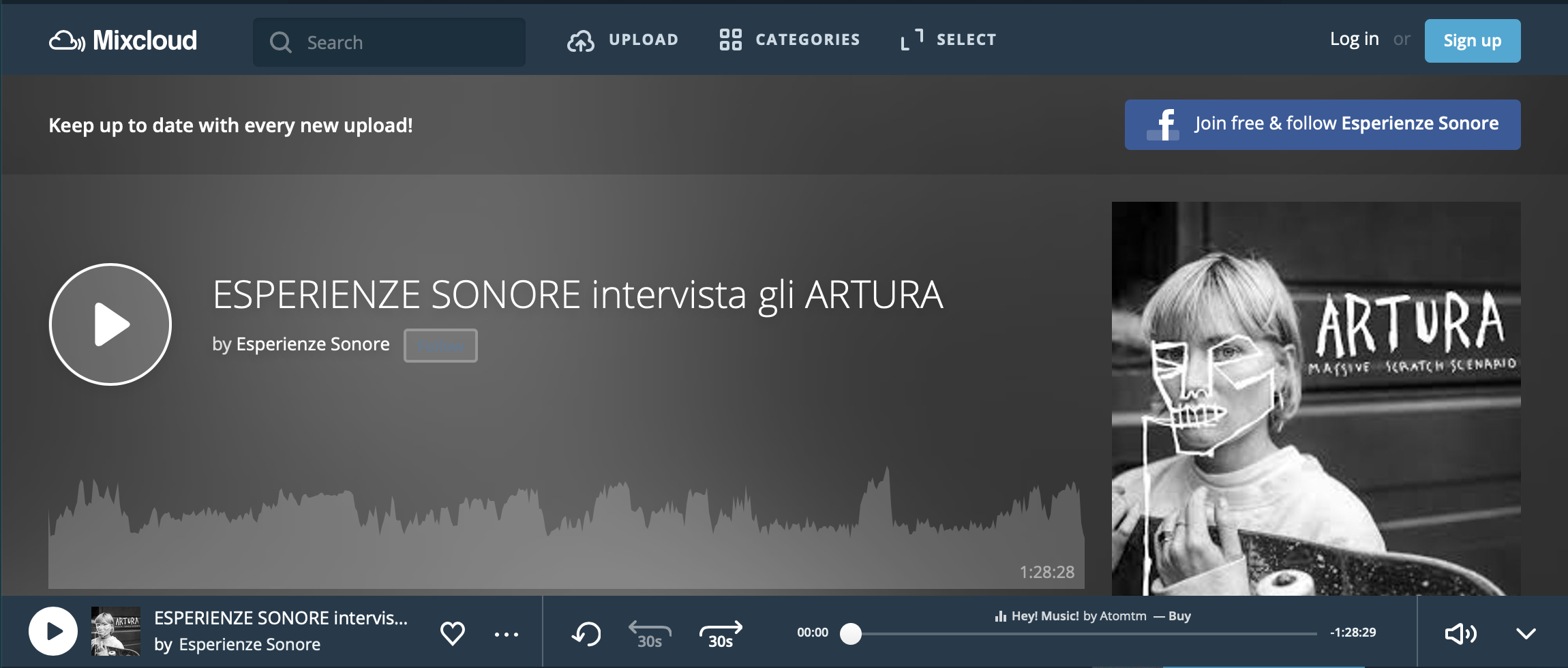
Task: Skip back 30s
Action: (650, 635)
